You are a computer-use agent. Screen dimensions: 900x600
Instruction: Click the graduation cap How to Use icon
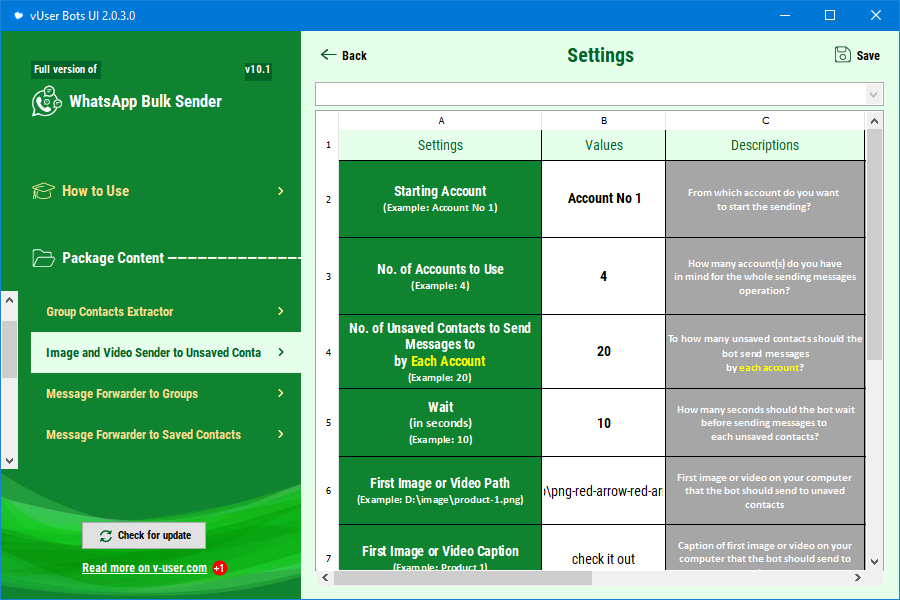[43, 191]
